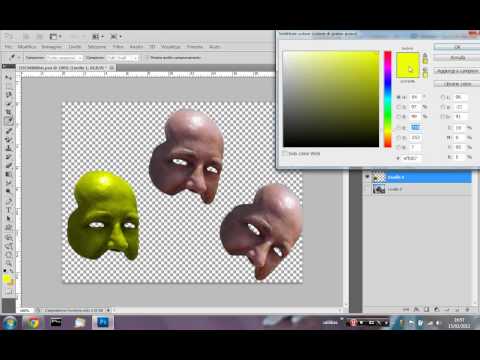This screenshot has height=360, width=480.
Task: Select the Clone Stamp tool
Action: [x=8, y=148]
